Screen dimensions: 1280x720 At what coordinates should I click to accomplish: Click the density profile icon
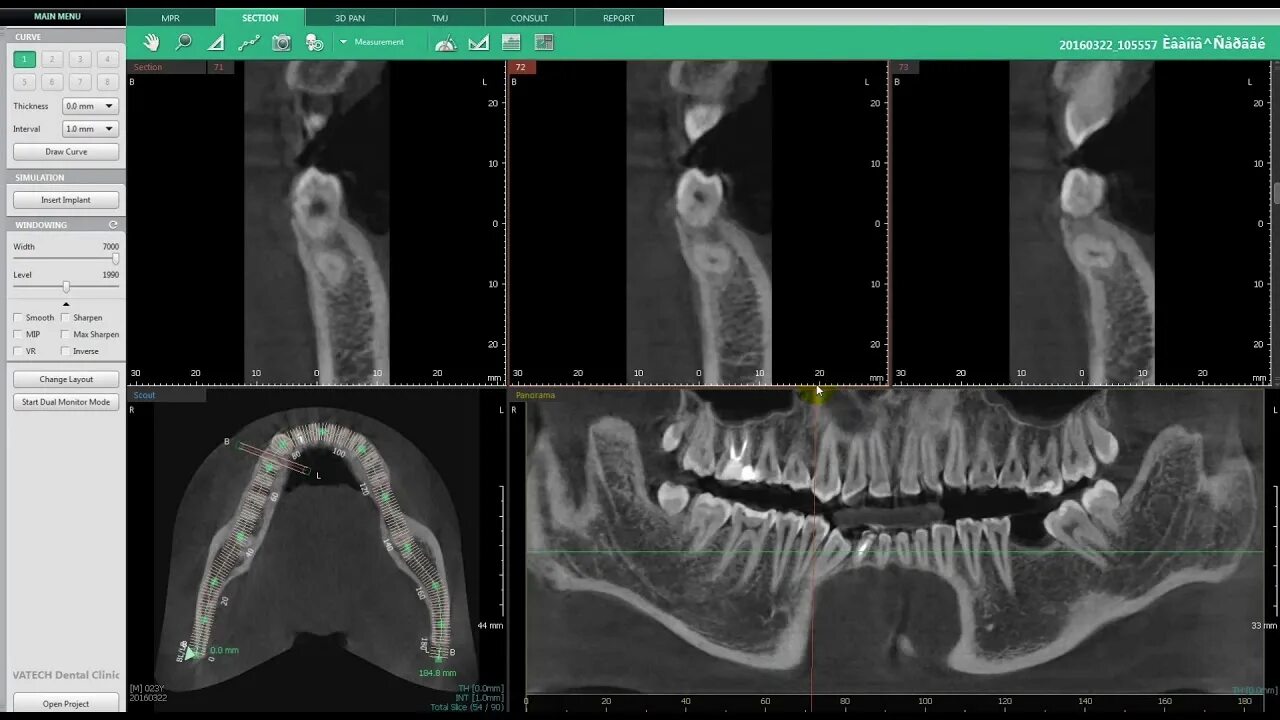(x=511, y=42)
